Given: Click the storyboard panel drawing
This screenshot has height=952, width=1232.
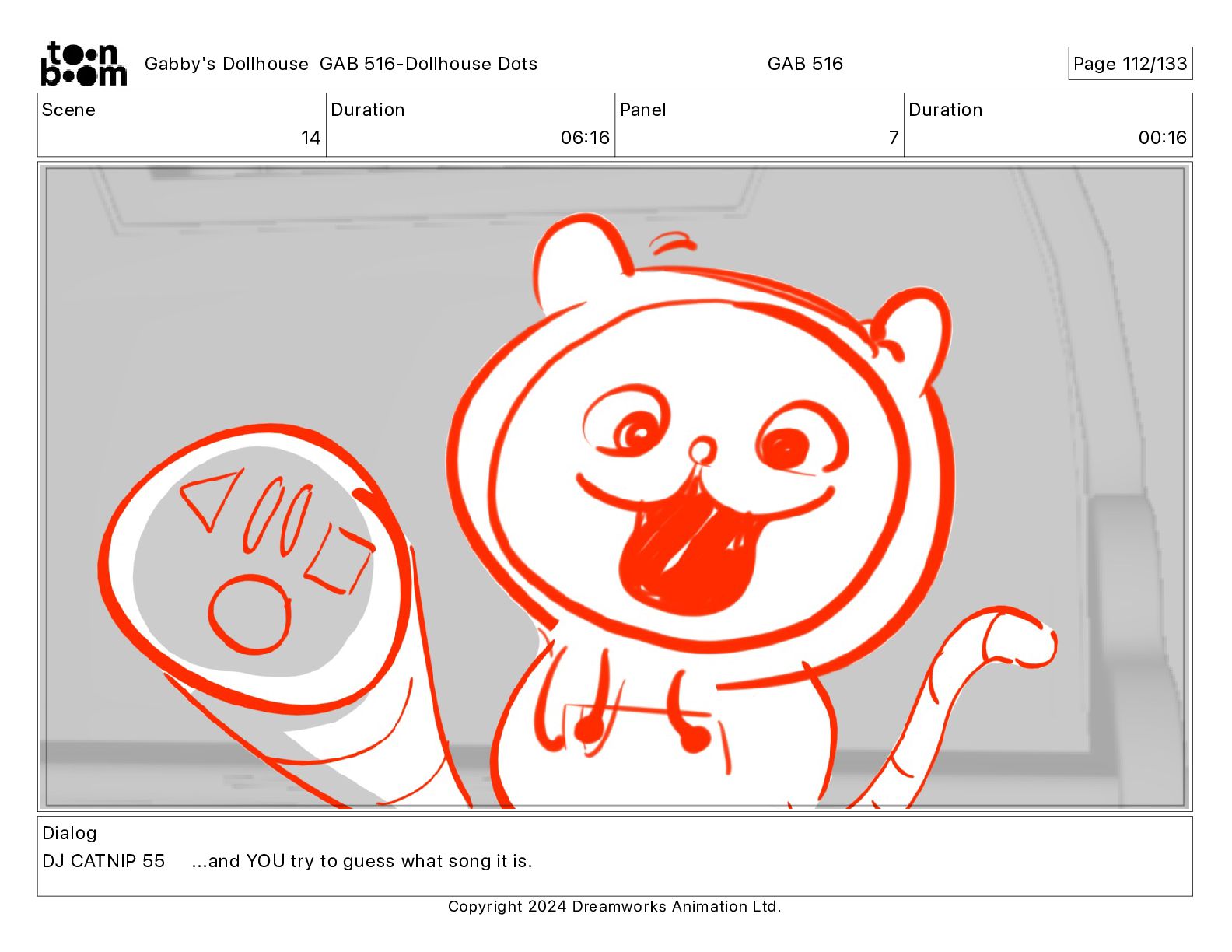Looking at the screenshot, I should pyautogui.click(x=615, y=487).
